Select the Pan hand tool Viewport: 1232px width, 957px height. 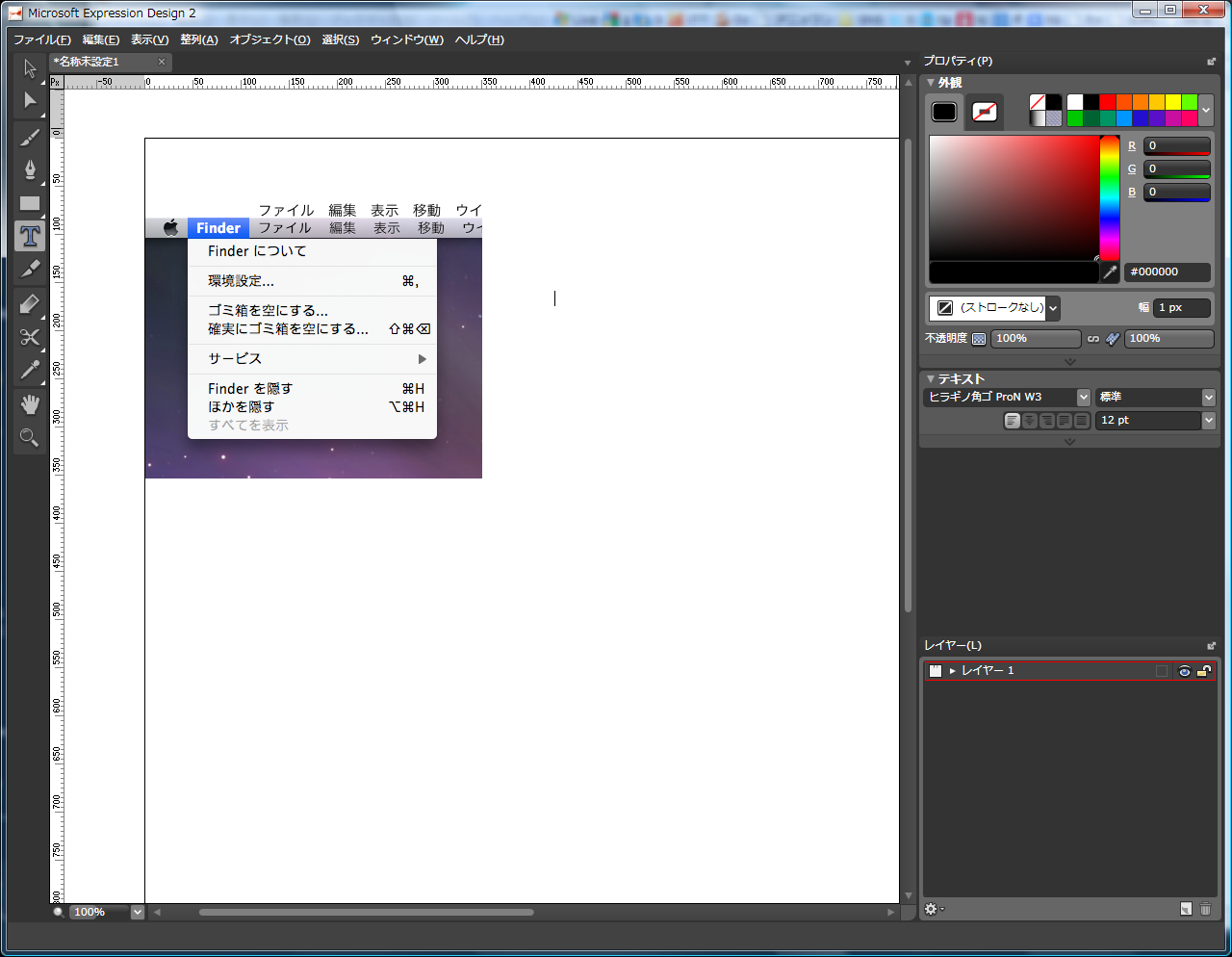click(x=30, y=404)
